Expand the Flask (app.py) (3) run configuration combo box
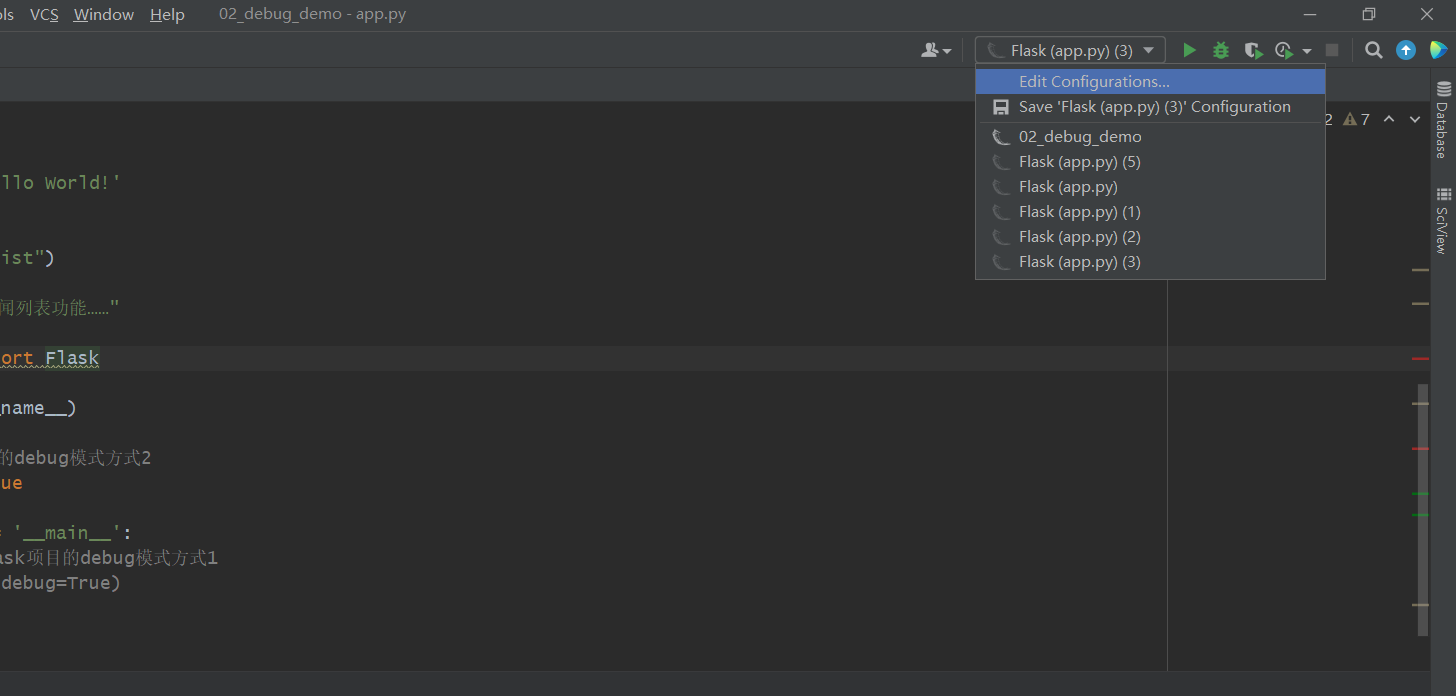The image size is (1456, 696). (x=1070, y=50)
